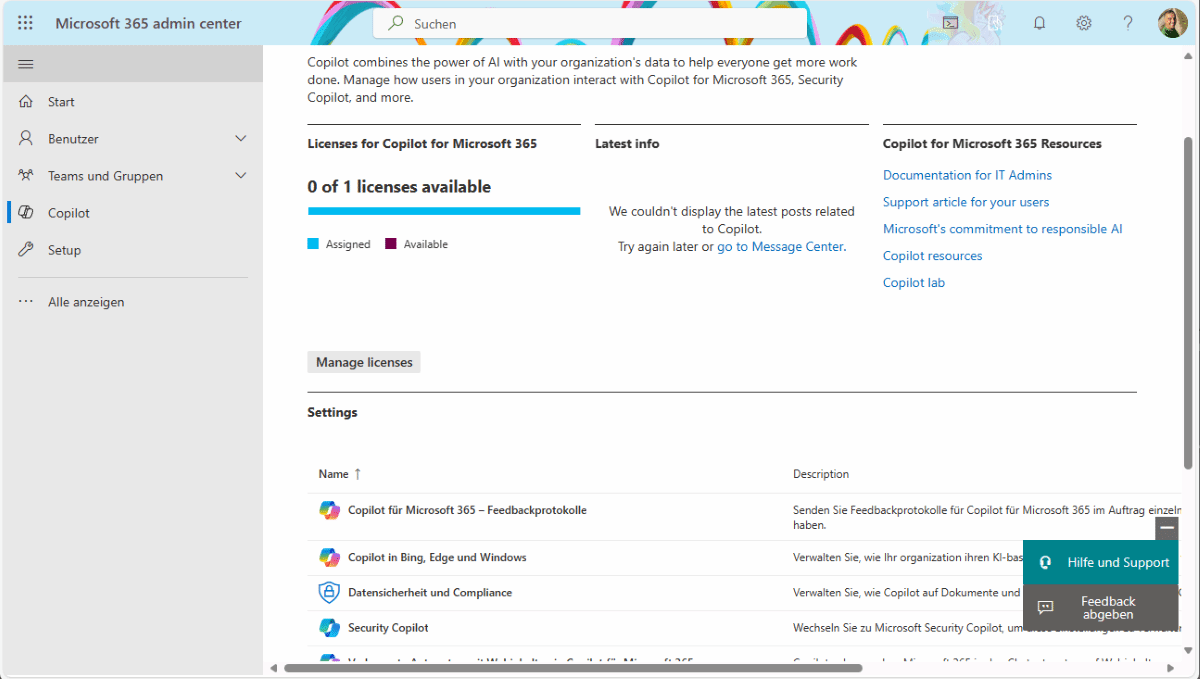Click the Manage licenses button
Viewport: 1200px width, 679px height.
pos(363,361)
